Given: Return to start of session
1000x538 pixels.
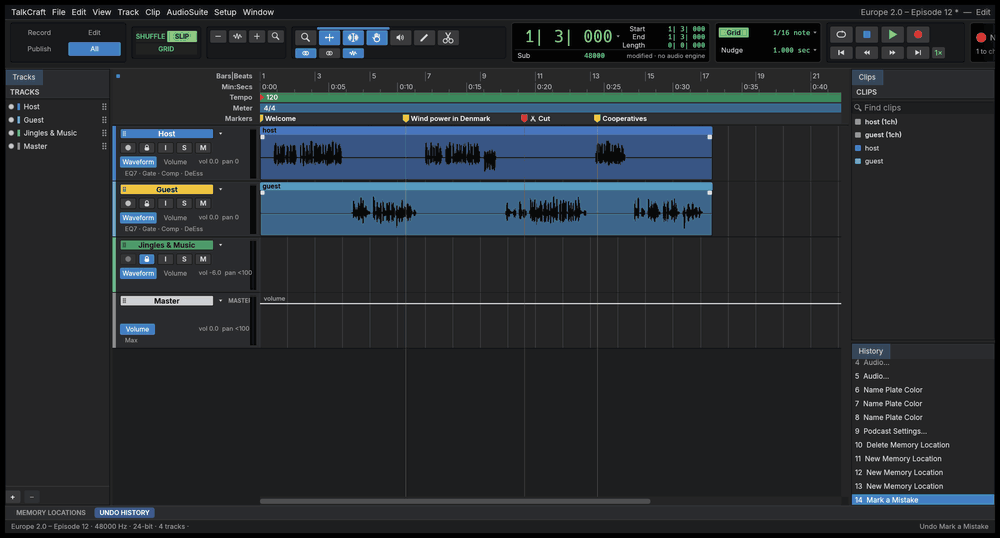Looking at the screenshot, I should pos(841,52).
